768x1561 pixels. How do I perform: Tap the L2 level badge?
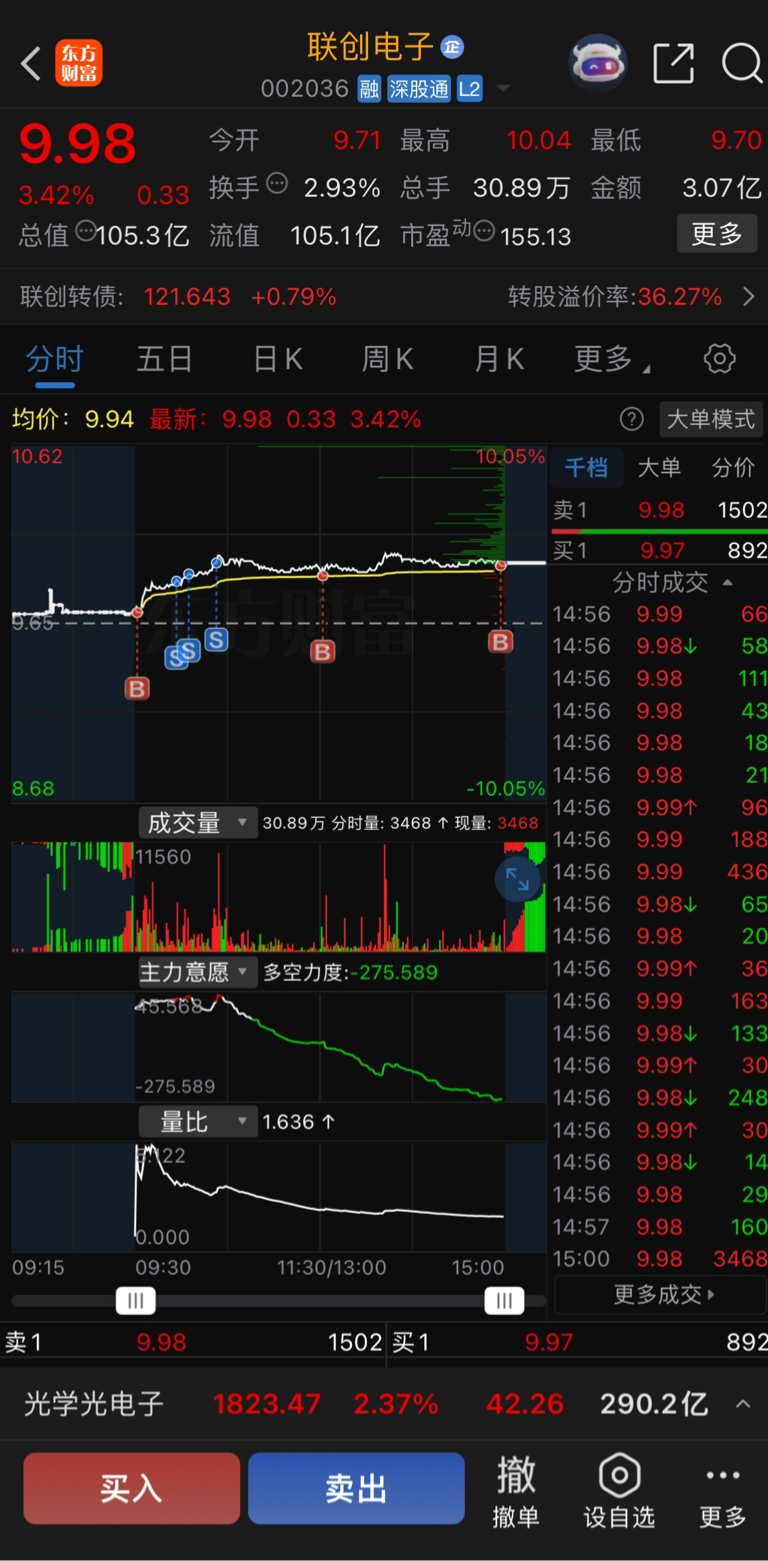coord(470,89)
